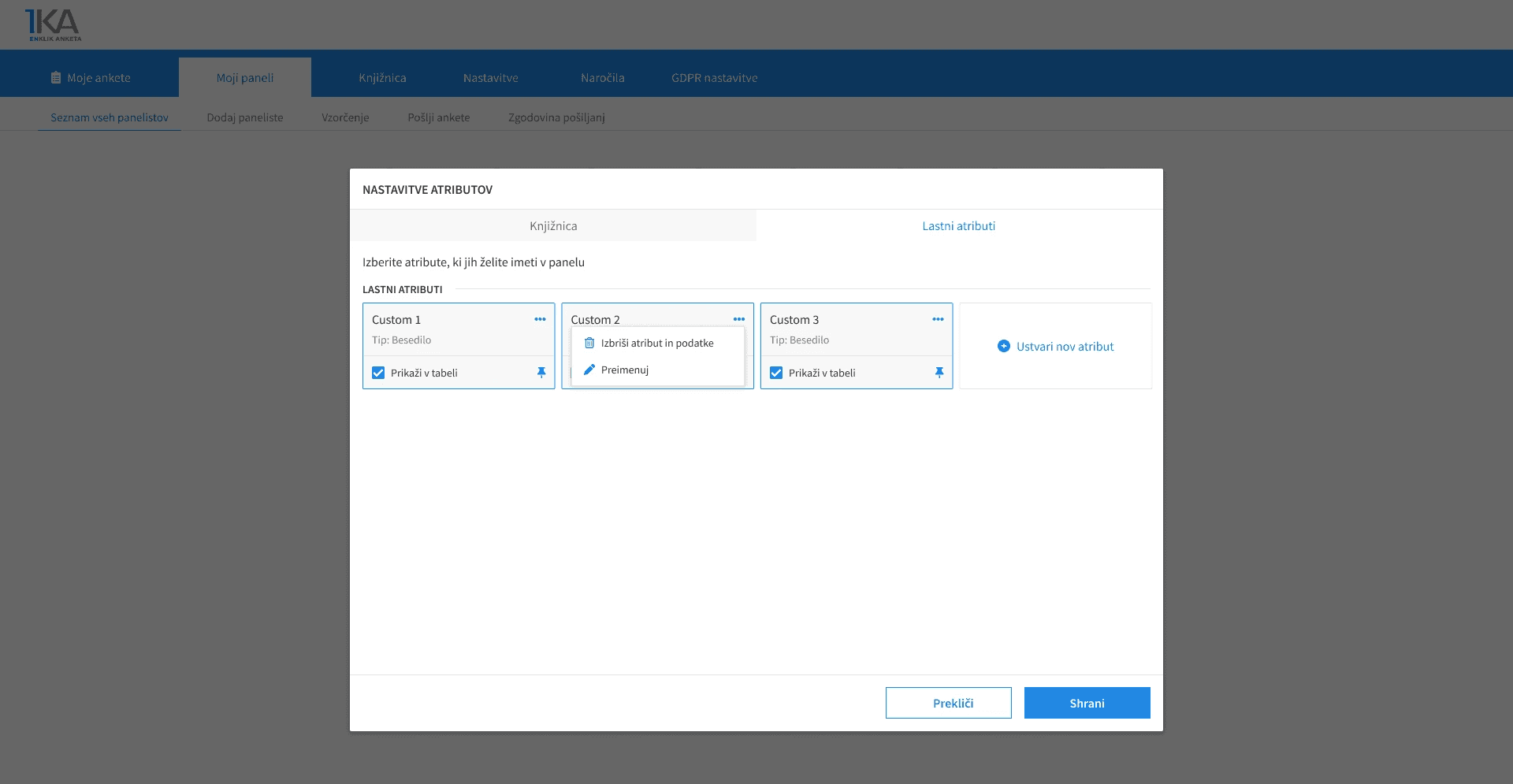Click the clipboard icon beside Moje ankete
The width and height of the screenshot is (1513, 784).
[56, 77]
